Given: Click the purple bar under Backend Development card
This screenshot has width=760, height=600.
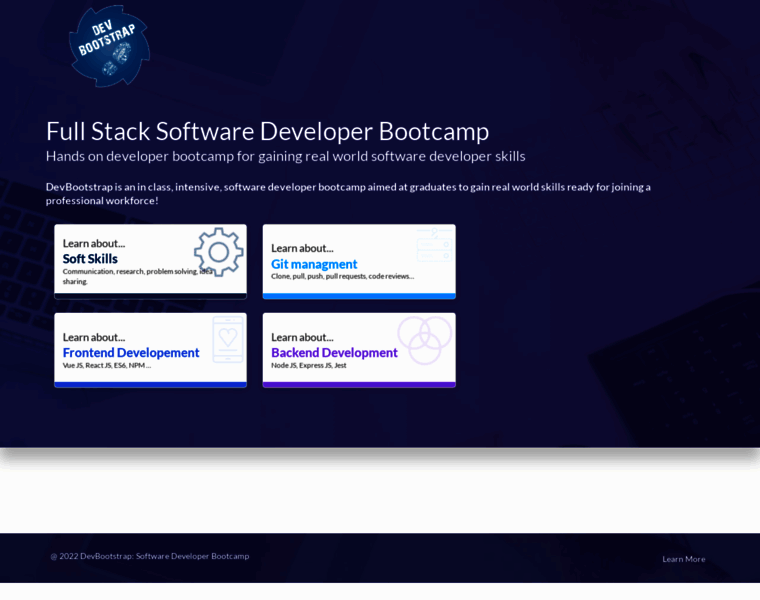Looking at the screenshot, I should [359, 384].
